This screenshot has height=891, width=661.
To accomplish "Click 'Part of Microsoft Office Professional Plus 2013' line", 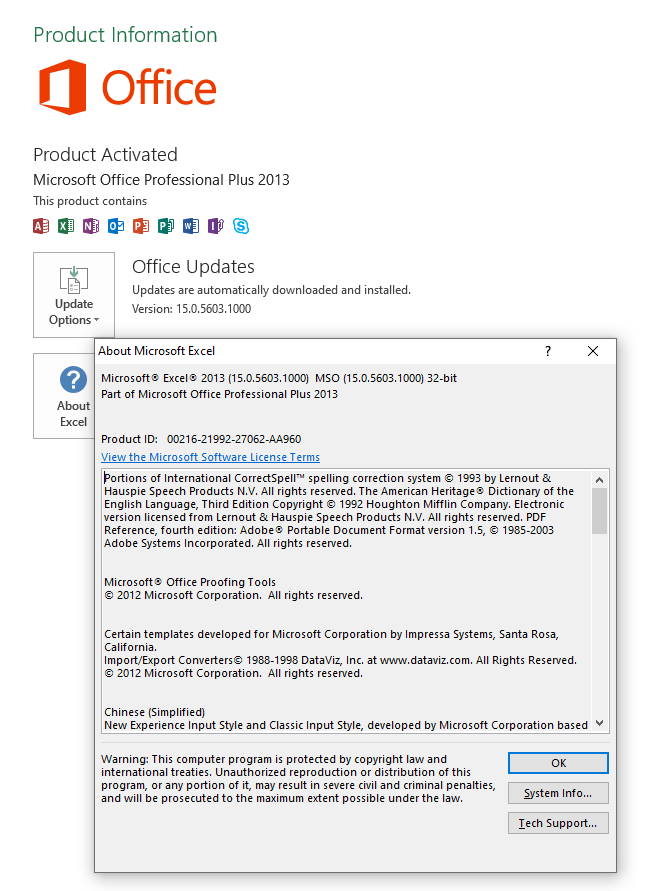I will [219, 394].
